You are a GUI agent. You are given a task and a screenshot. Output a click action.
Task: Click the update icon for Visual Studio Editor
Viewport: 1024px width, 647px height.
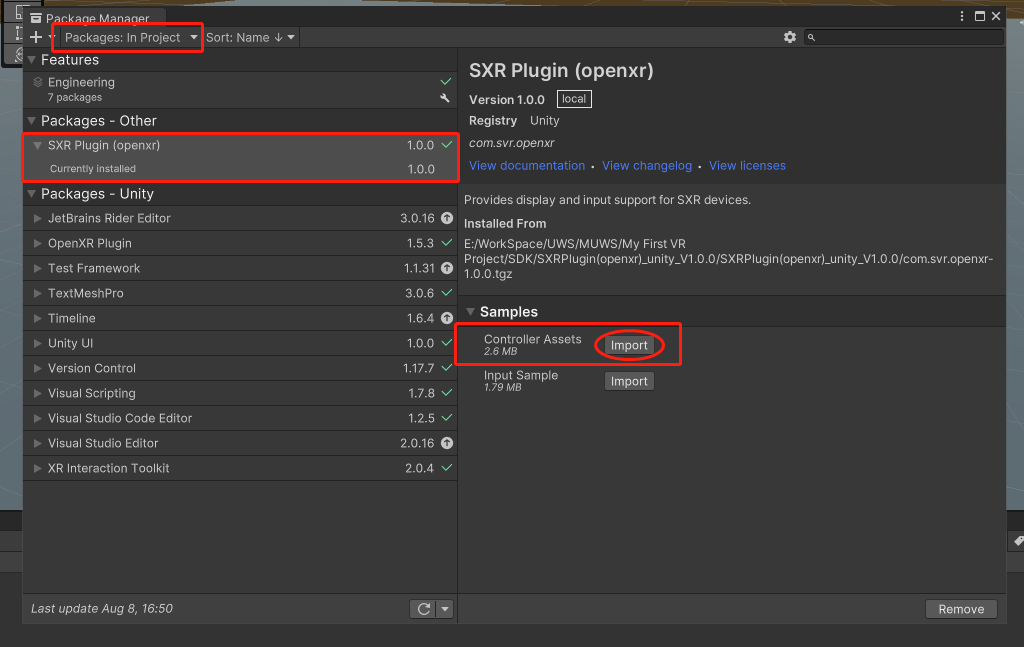point(446,443)
